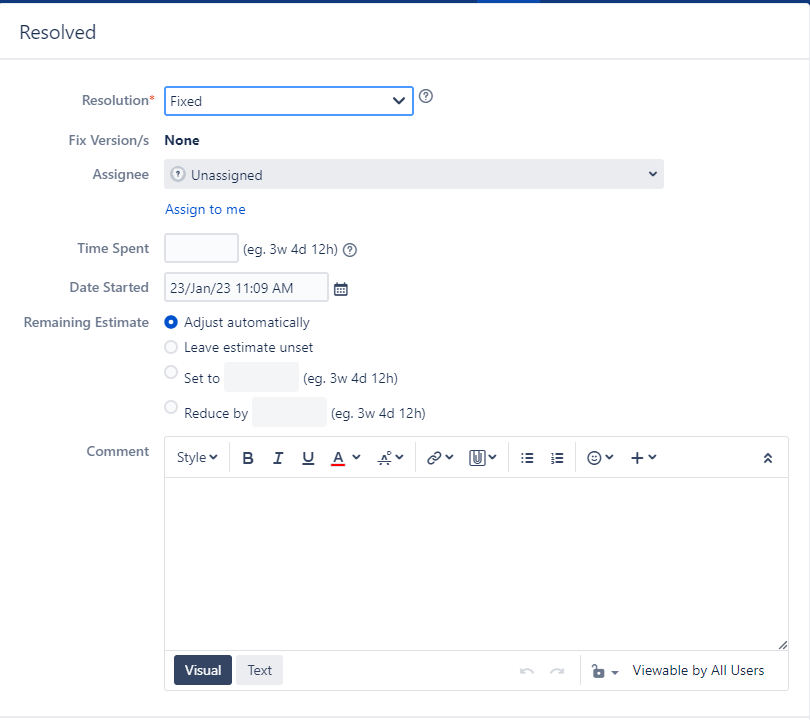Apply the red text color button
Viewport: 810px width, 720px height.
click(x=338, y=458)
